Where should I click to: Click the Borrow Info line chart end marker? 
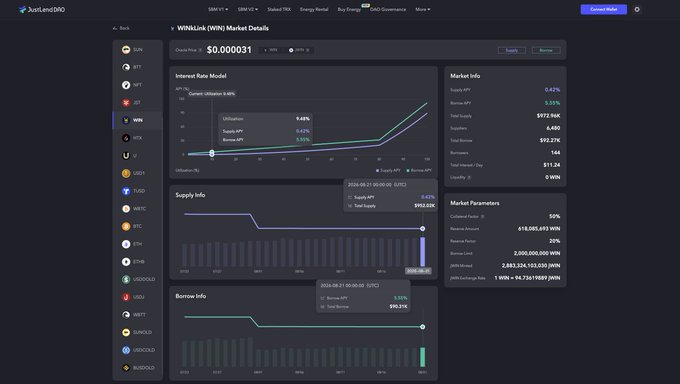click(x=422, y=327)
